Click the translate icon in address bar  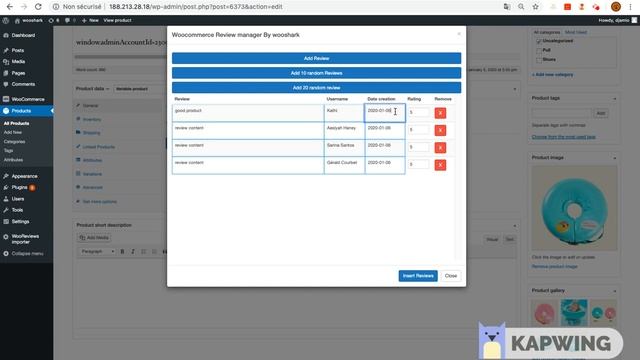[x=507, y=7]
